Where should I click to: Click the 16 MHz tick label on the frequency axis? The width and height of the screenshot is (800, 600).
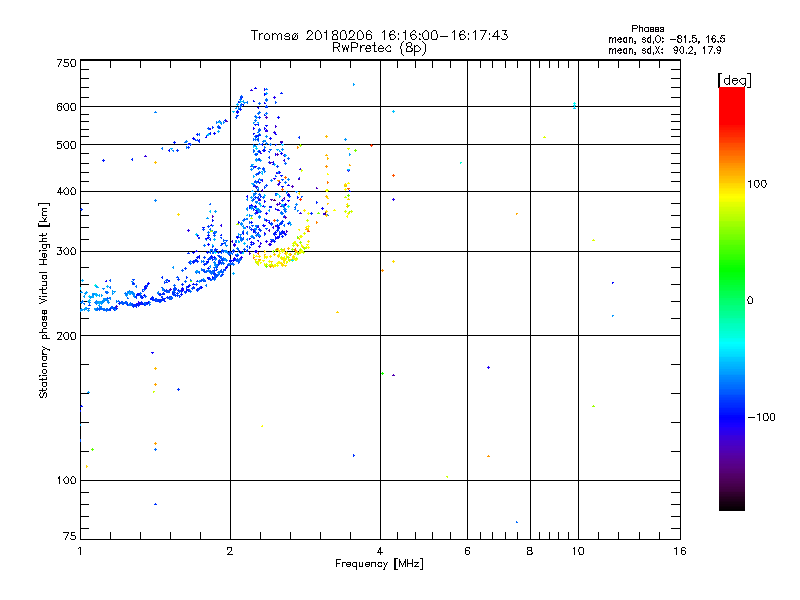[679, 551]
